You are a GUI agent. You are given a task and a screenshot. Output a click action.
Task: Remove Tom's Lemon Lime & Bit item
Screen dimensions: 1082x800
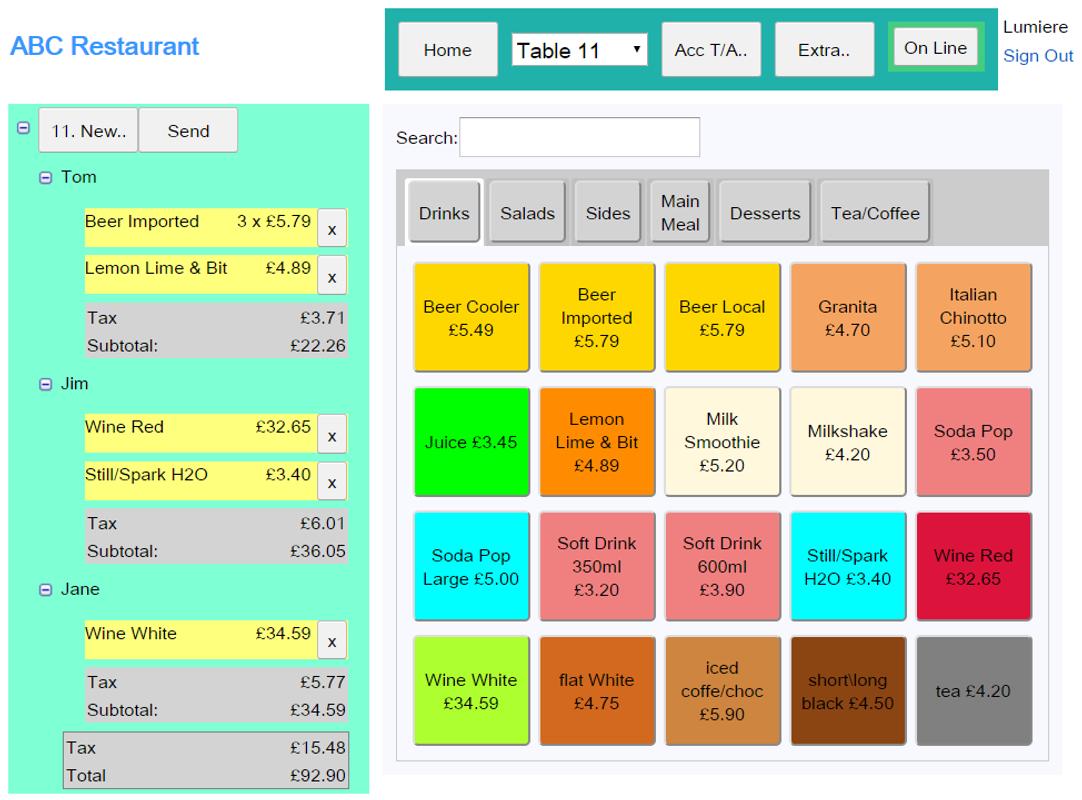point(332,275)
